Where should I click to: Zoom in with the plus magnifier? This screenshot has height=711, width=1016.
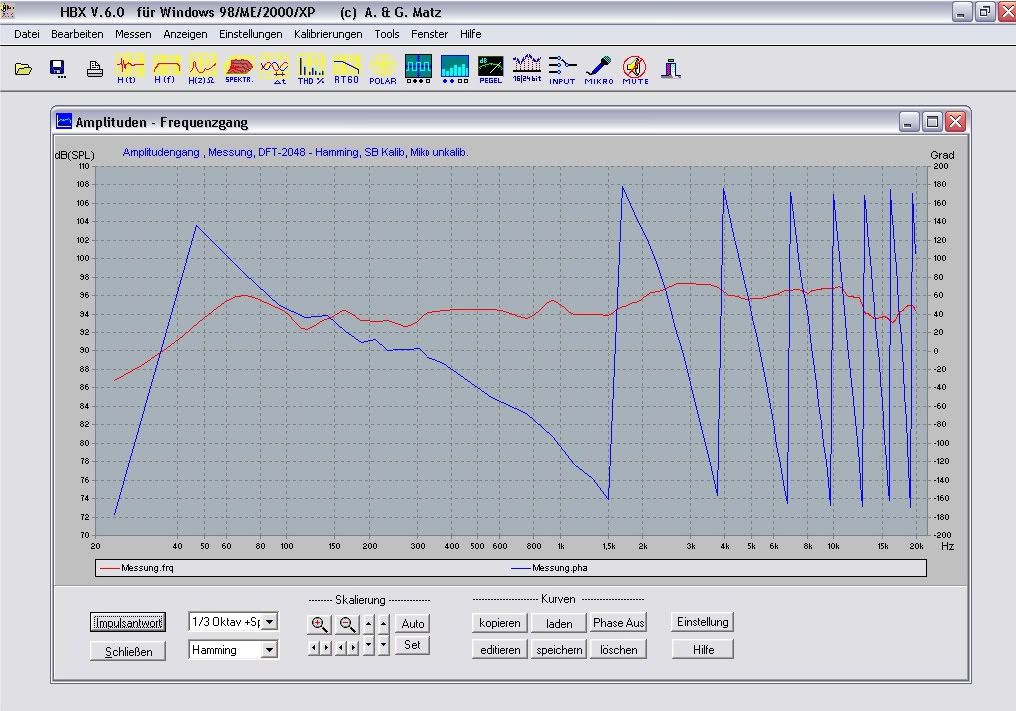(x=319, y=624)
